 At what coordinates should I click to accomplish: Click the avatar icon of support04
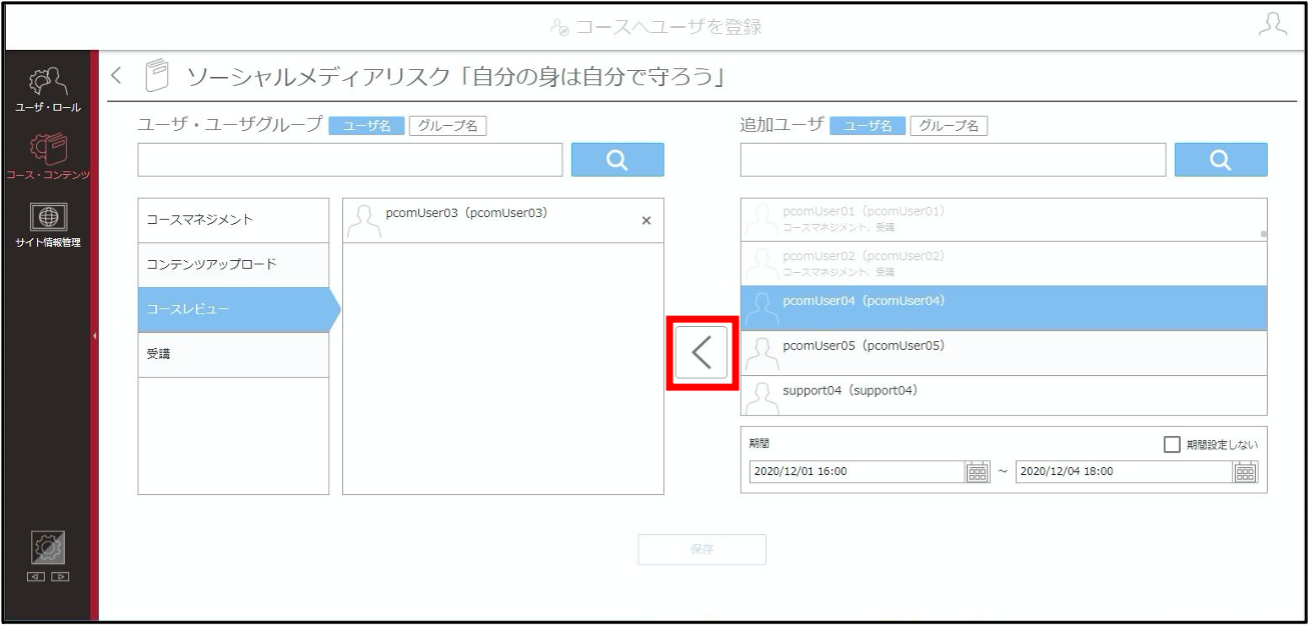(x=763, y=398)
